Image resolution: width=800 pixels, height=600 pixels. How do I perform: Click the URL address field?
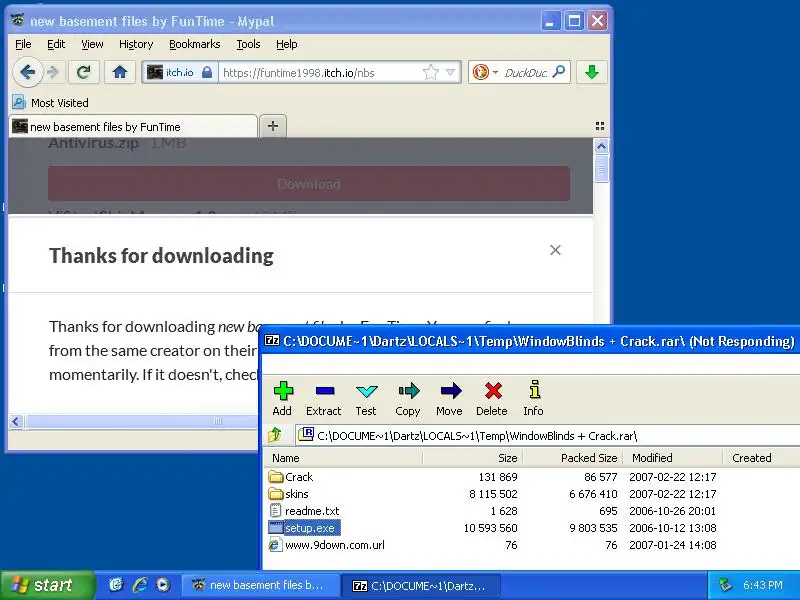pyautogui.click(x=321, y=72)
